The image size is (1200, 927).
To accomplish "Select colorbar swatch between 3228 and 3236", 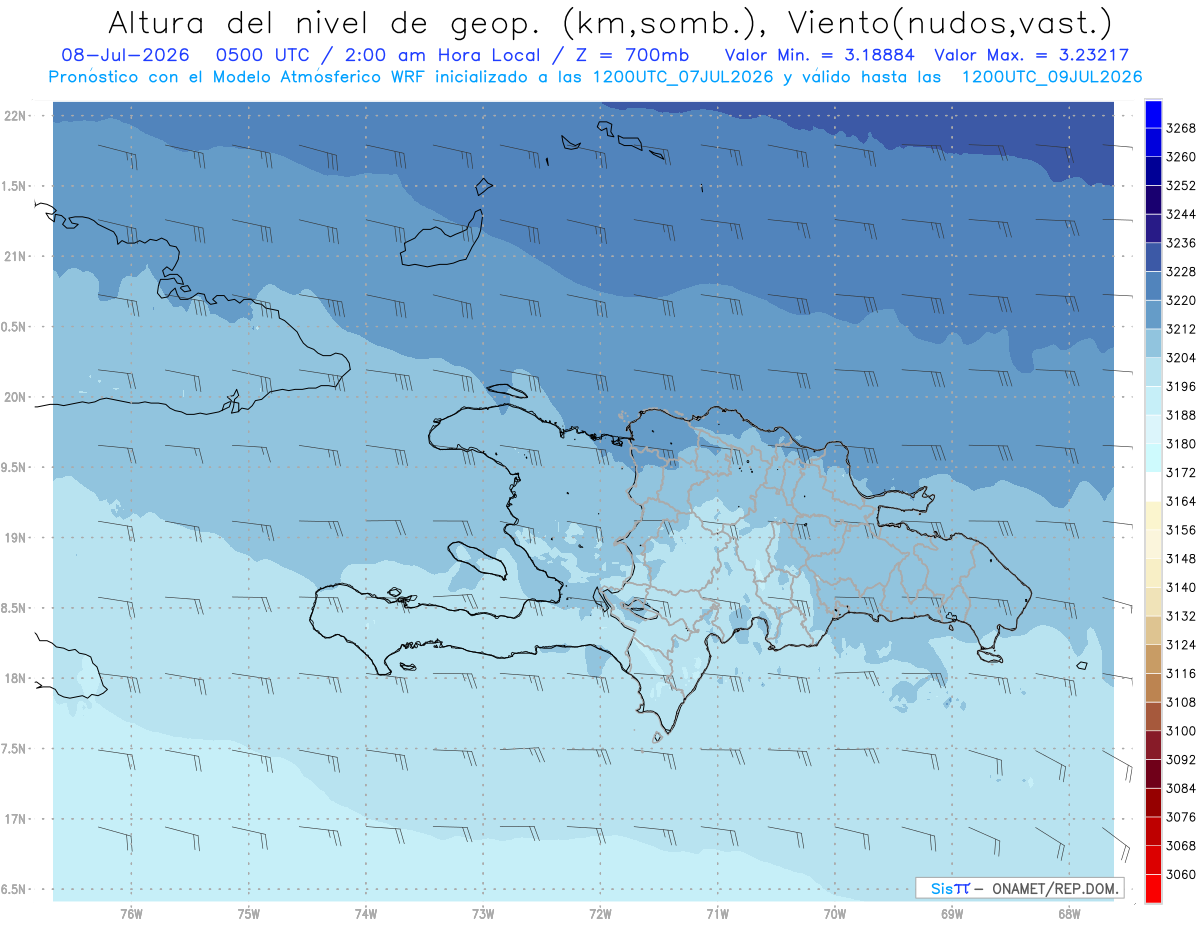I will pyautogui.click(x=1153, y=257).
